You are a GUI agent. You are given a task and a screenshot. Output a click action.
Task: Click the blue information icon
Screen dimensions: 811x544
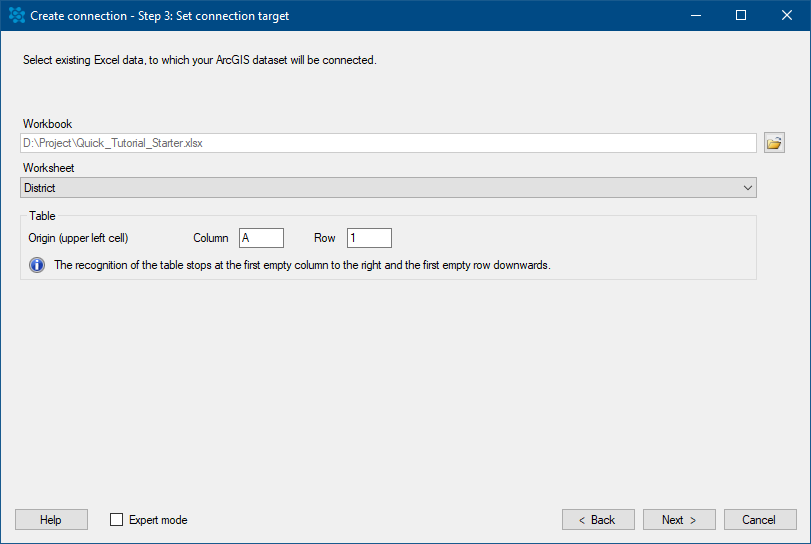coord(37,265)
